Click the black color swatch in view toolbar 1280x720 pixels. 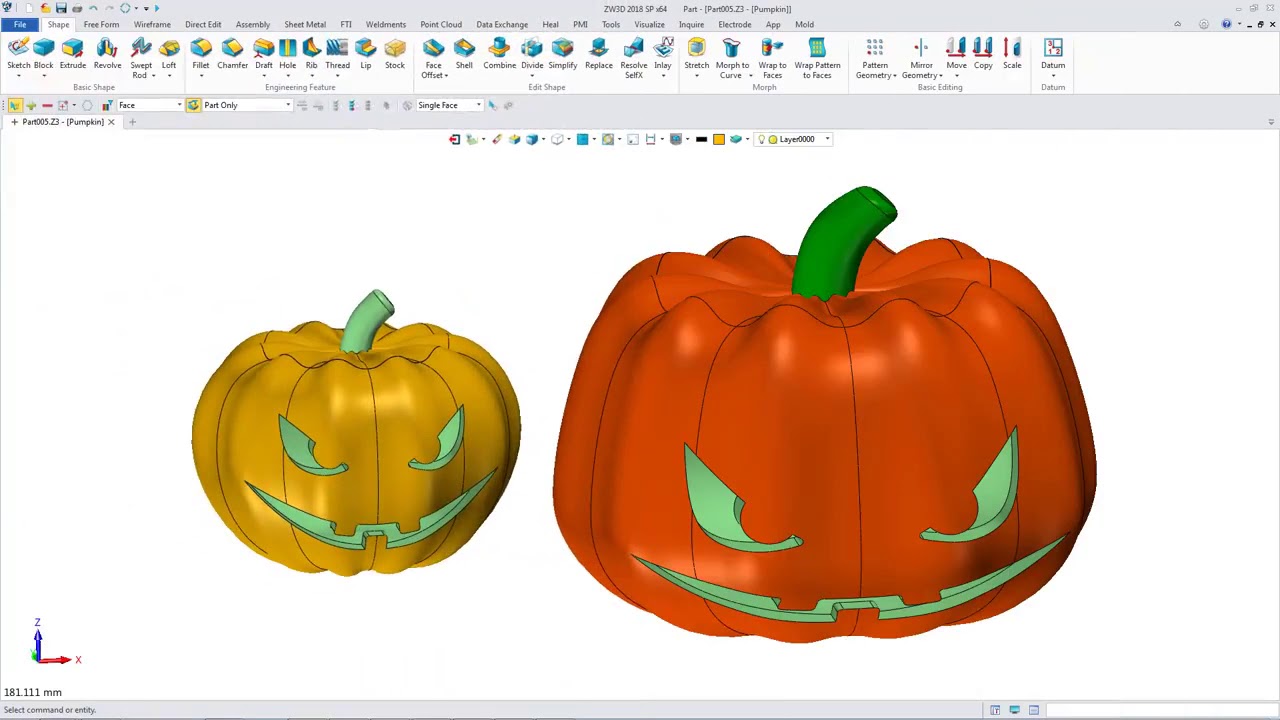point(701,139)
